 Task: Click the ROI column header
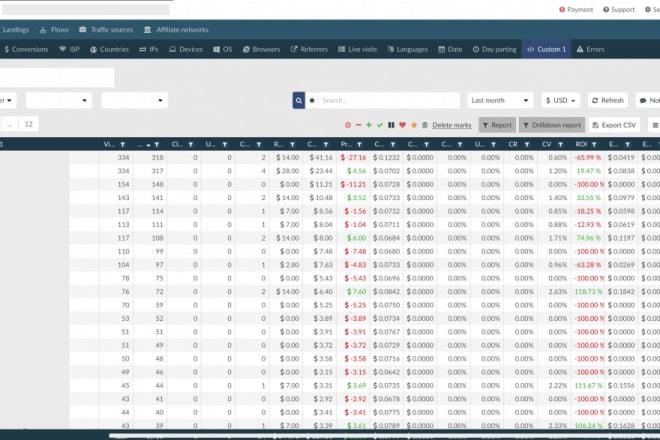[581, 144]
